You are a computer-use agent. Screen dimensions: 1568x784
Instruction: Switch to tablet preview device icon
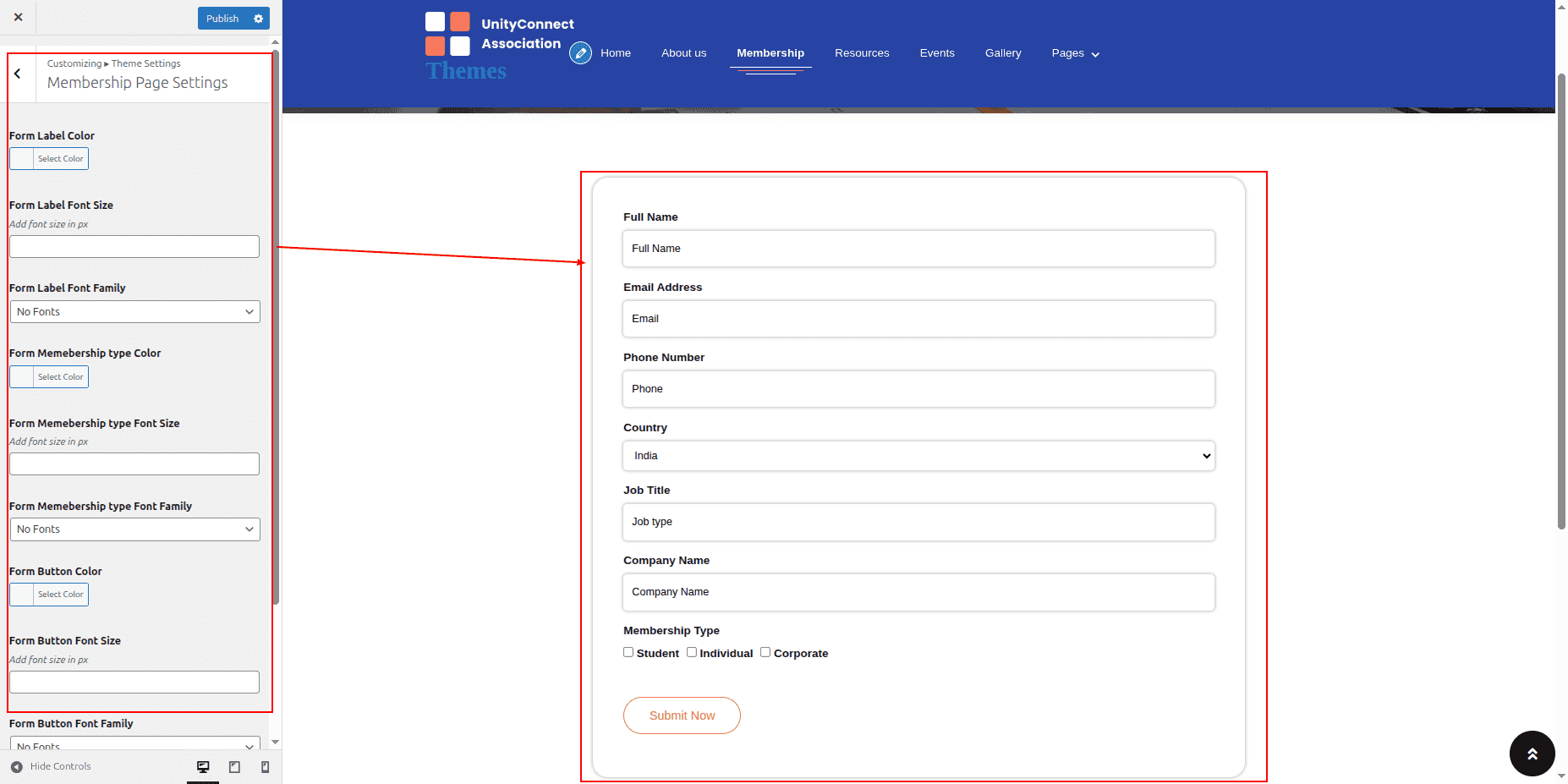pyautogui.click(x=234, y=766)
